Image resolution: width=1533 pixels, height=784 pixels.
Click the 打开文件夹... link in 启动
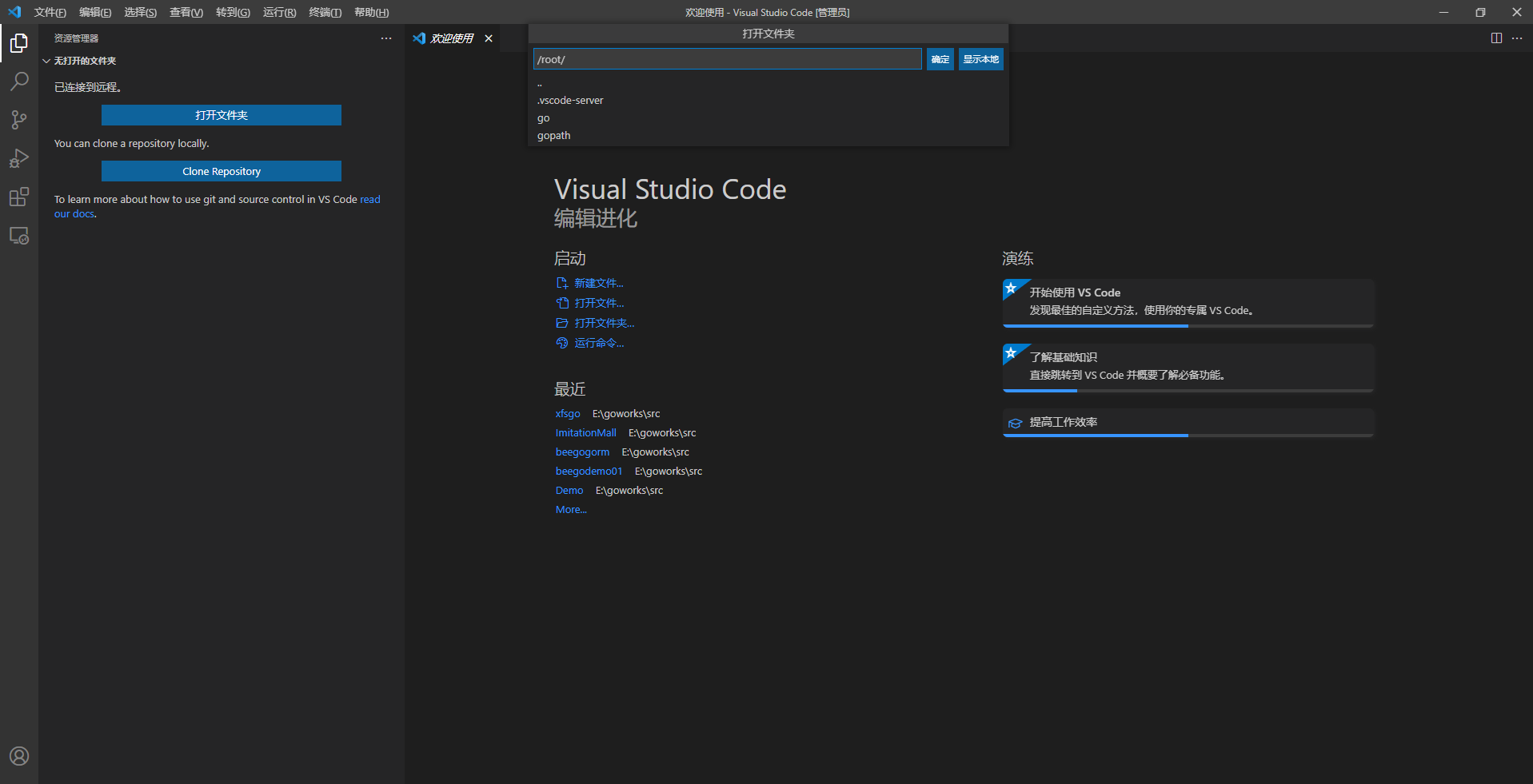[605, 323]
